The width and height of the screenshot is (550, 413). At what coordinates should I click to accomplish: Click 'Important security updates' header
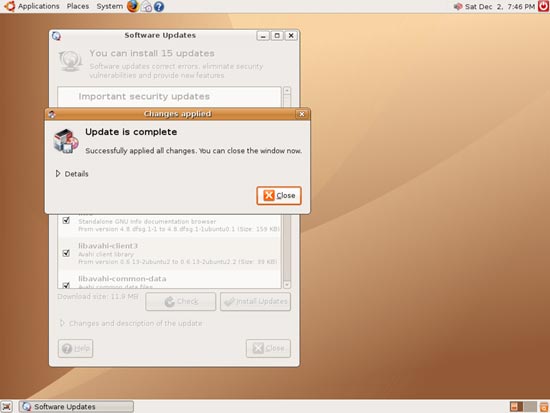144,96
